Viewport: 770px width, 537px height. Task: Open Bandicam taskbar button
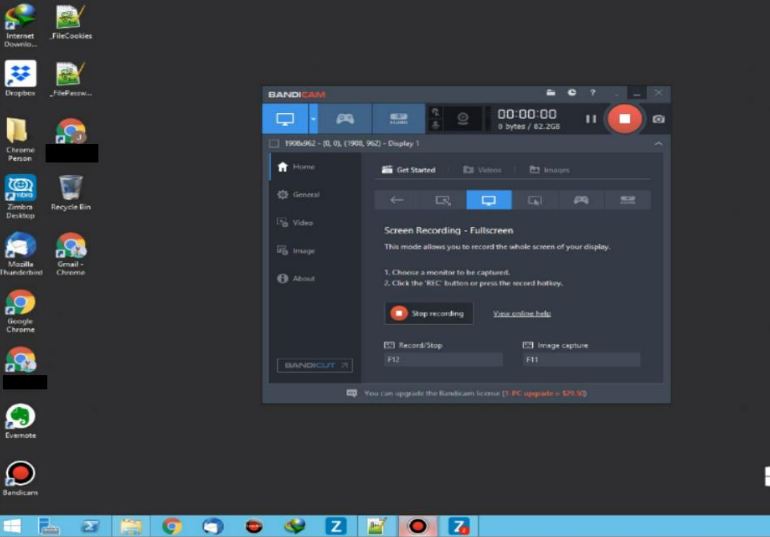tap(417, 526)
